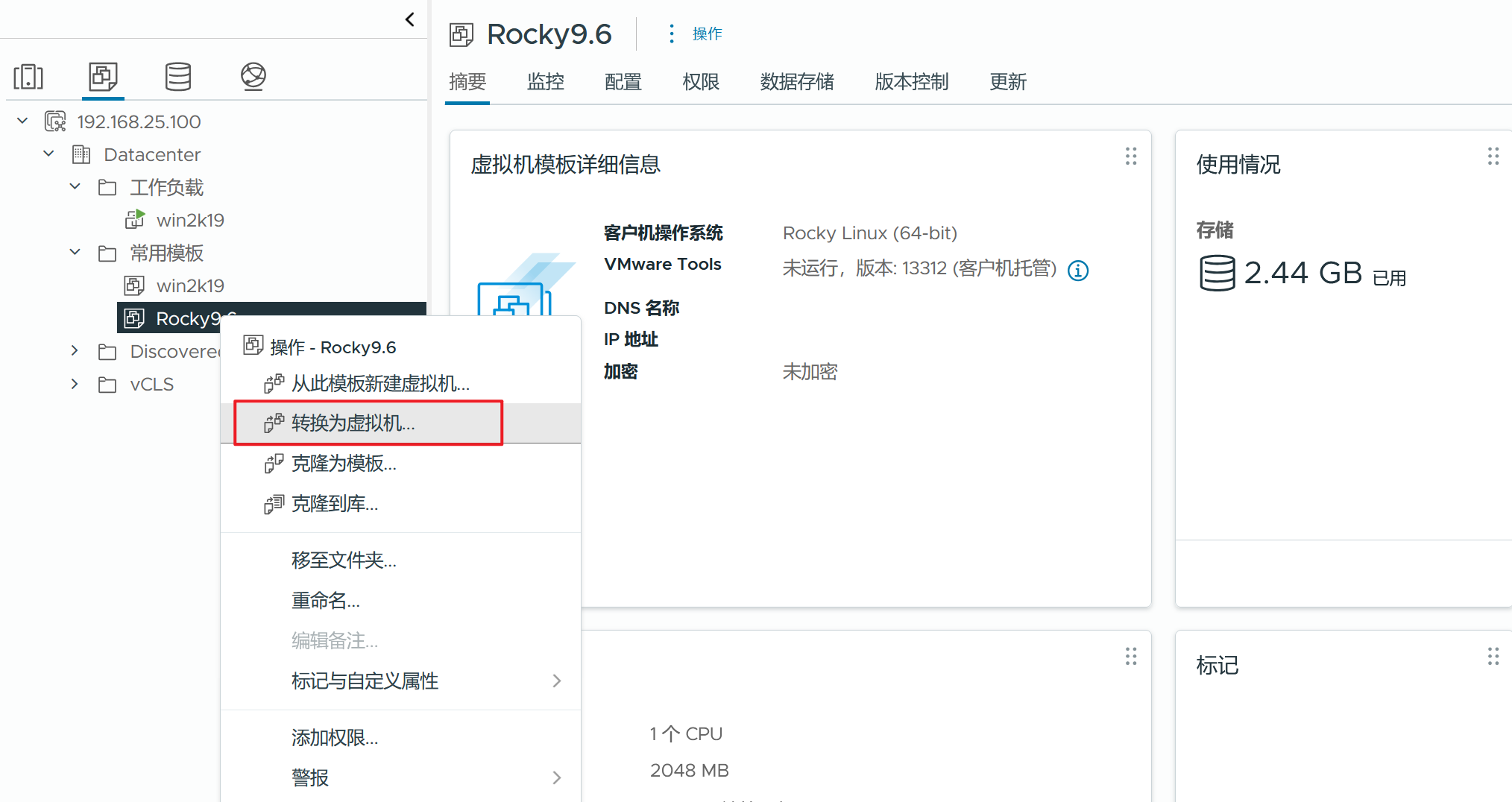Click icon beside 从此模板新建虚拟机 menu entry
The width and height of the screenshot is (1512, 802).
(274, 383)
